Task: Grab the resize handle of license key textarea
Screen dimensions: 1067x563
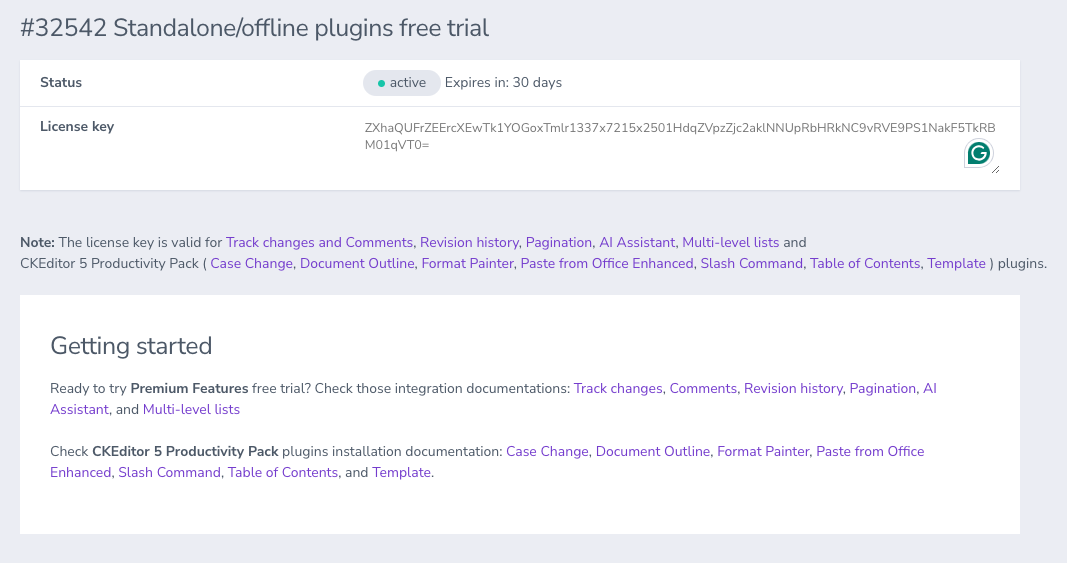Action: [996, 170]
